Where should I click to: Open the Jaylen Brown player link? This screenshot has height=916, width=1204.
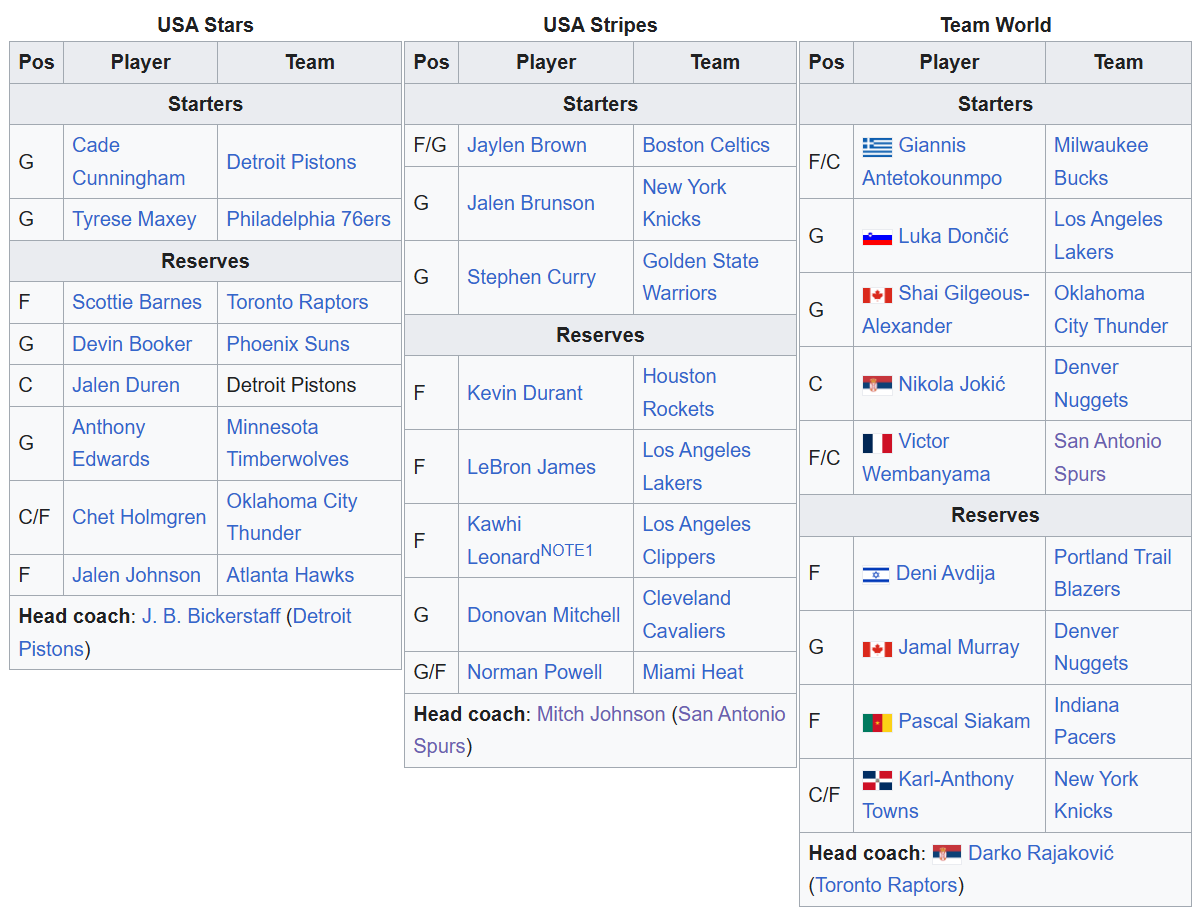click(x=527, y=145)
